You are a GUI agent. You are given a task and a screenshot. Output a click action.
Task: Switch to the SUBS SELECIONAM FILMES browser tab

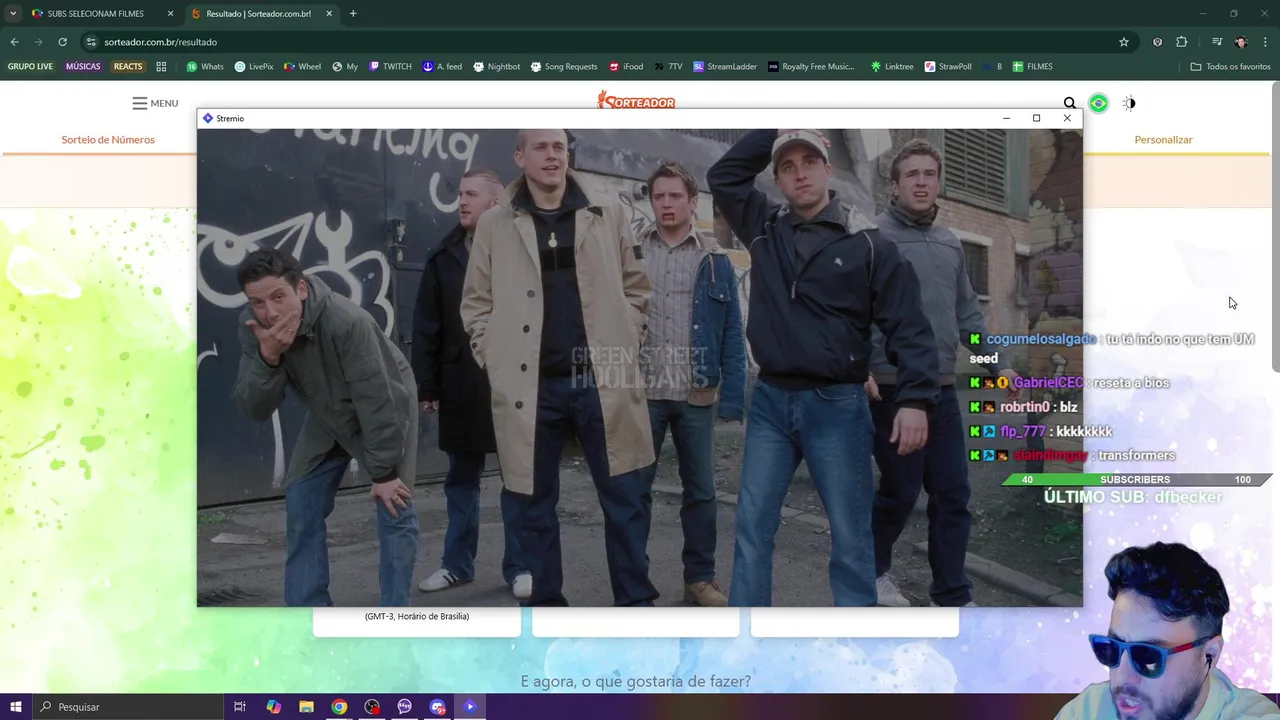click(95, 14)
